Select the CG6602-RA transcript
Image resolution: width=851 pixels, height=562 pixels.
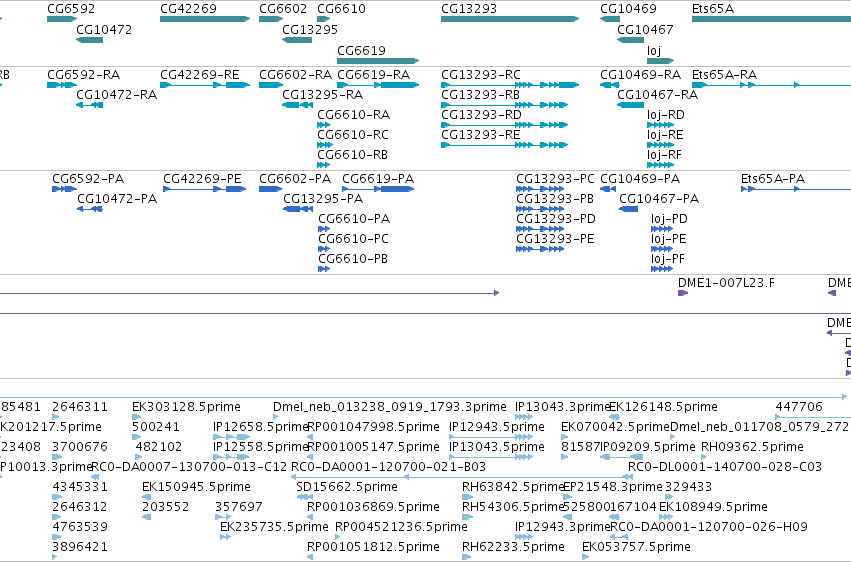271,85
